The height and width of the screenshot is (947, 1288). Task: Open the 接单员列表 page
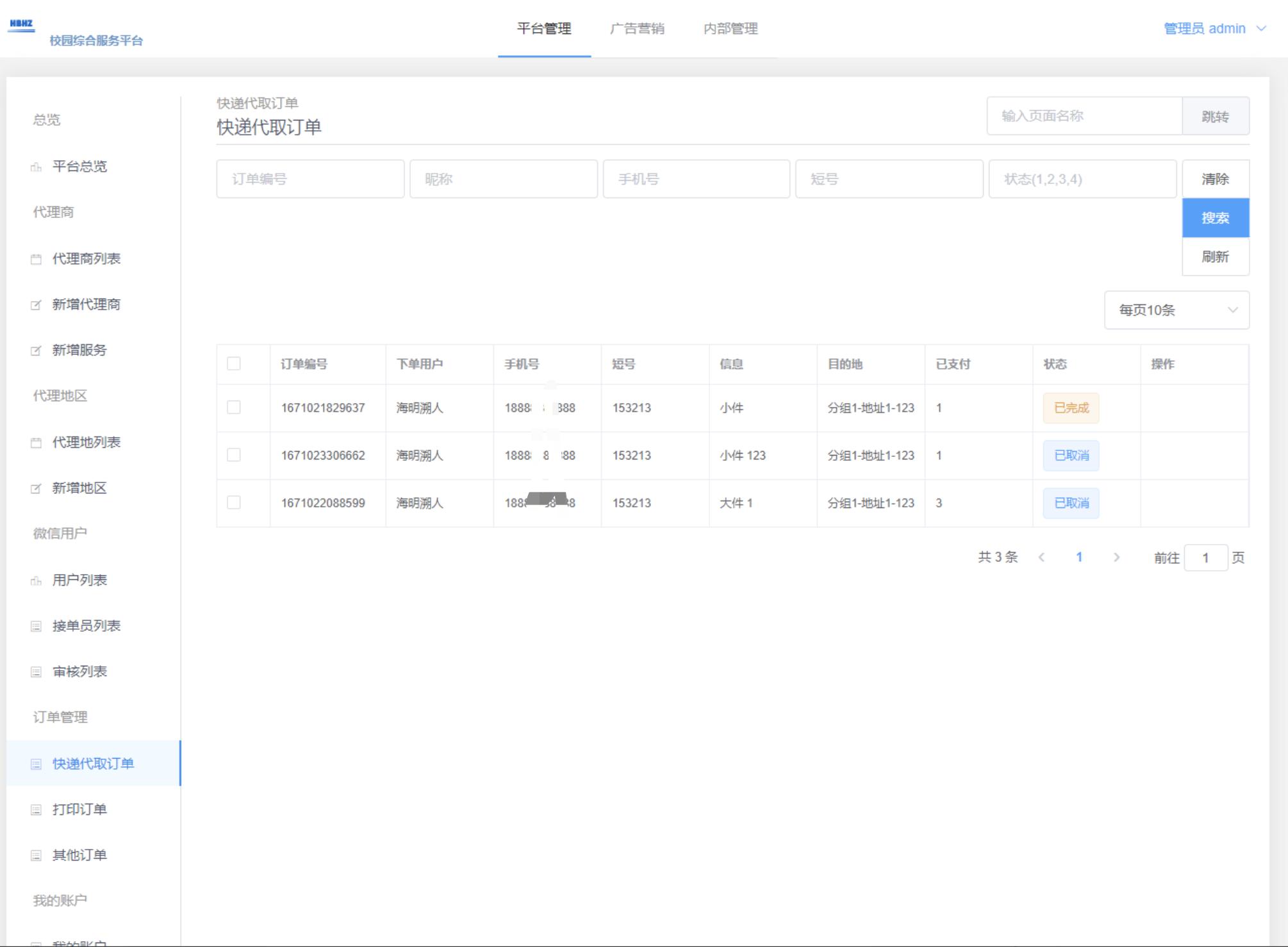tap(85, 625)
